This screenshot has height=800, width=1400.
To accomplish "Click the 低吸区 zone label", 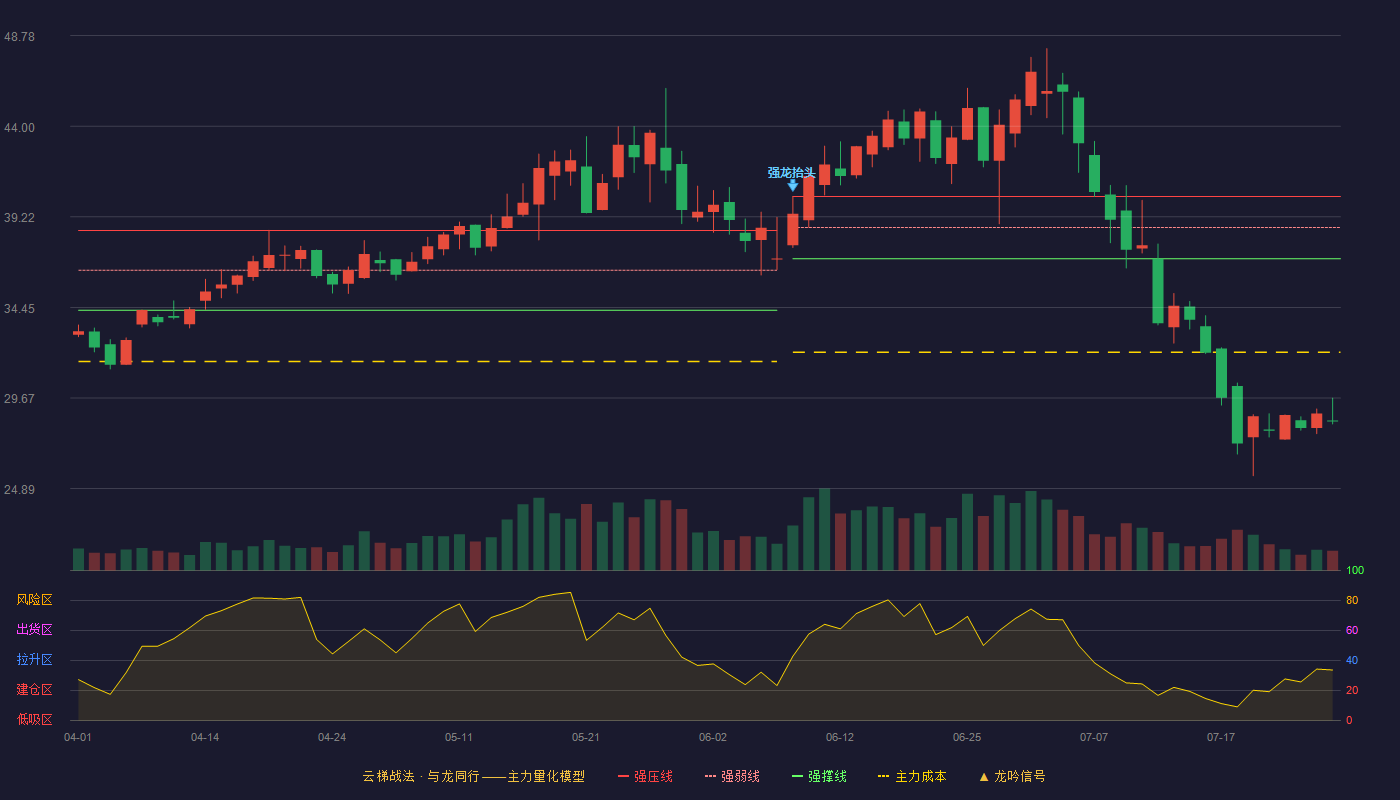I will [x=34, y=720].
